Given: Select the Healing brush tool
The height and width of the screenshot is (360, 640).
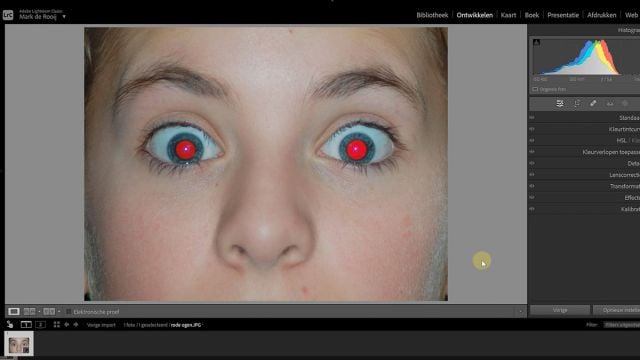Looking at the screenshot, I should coord(593,104).
